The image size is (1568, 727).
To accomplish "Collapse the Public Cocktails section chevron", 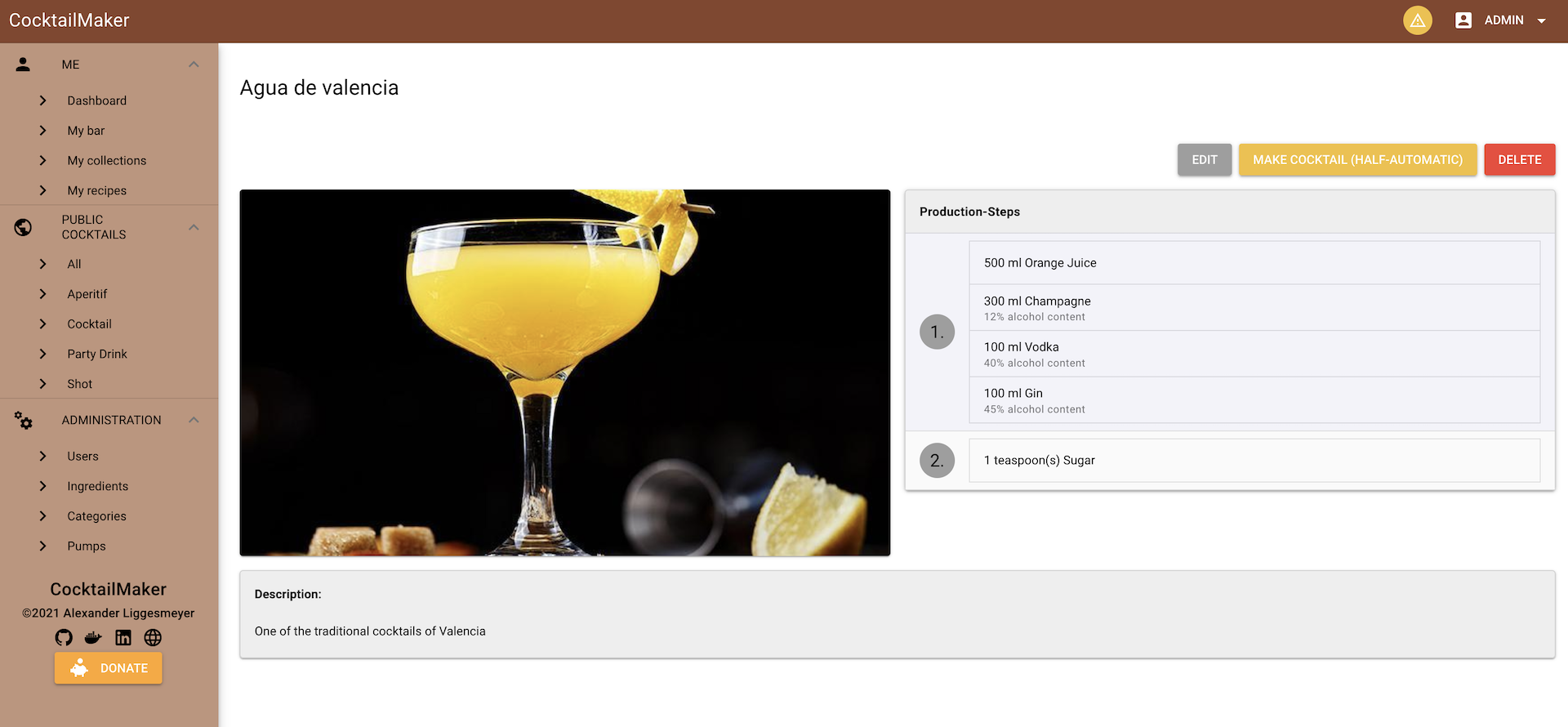I will pos(194,227).
